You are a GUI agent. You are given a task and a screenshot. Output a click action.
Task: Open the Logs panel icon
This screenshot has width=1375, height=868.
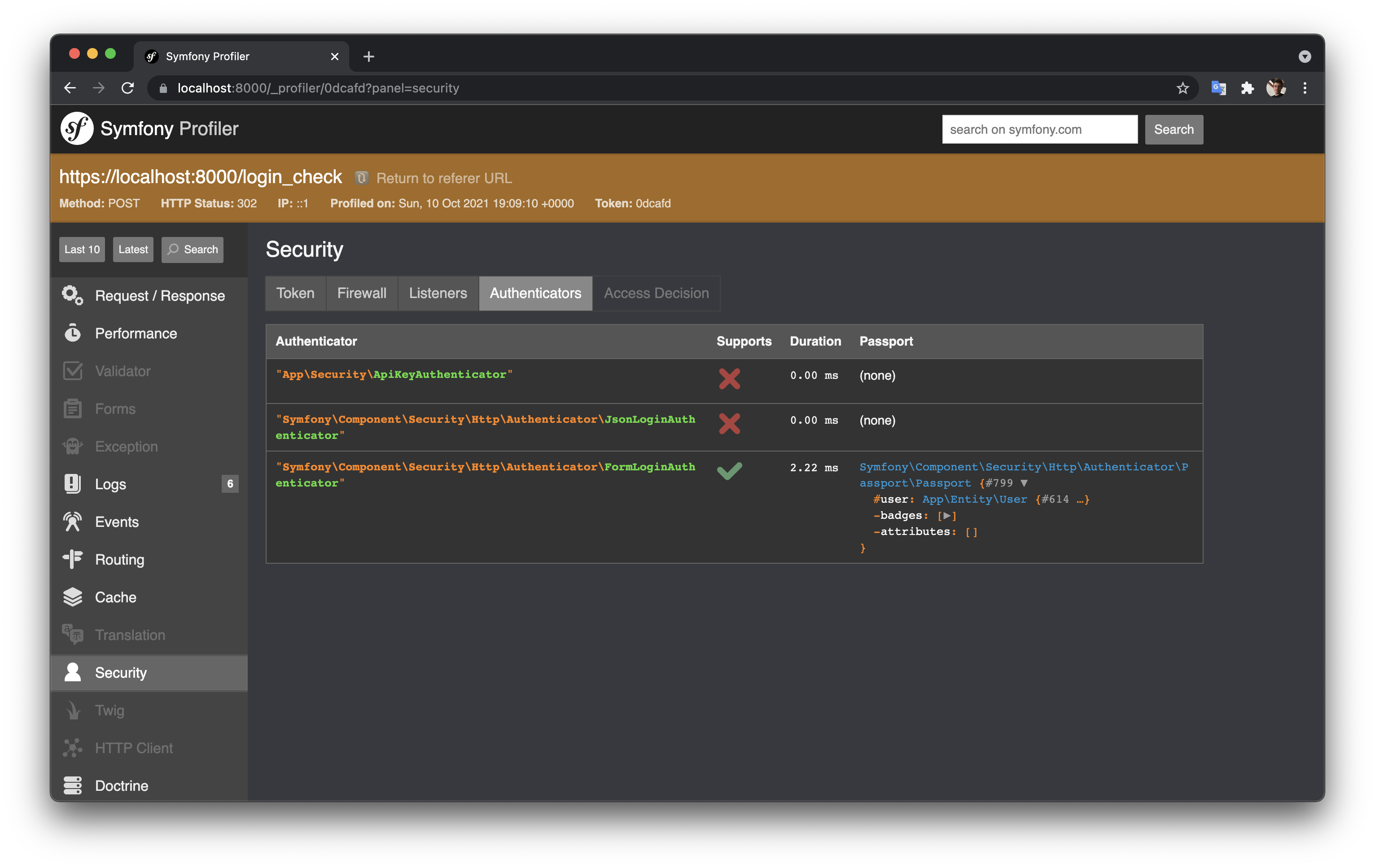[73, 484]
